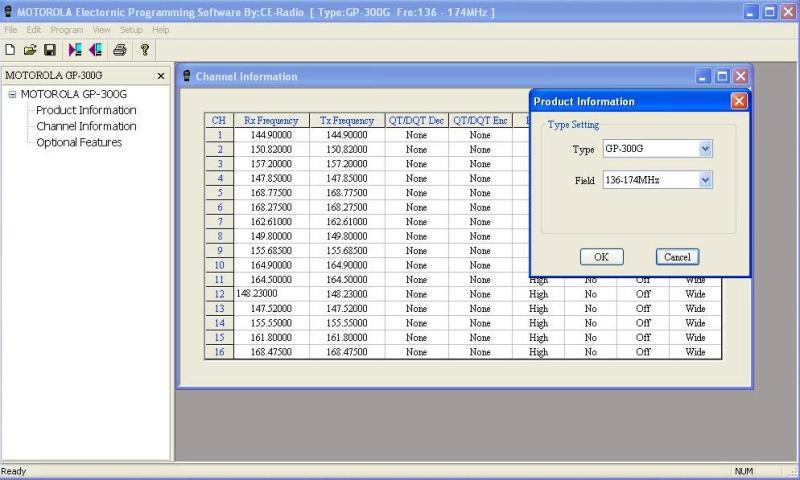The height and width of the screenshot is (480, 800).
Task: Click channel 13 Off cell
Action: [x=643, y=309]
